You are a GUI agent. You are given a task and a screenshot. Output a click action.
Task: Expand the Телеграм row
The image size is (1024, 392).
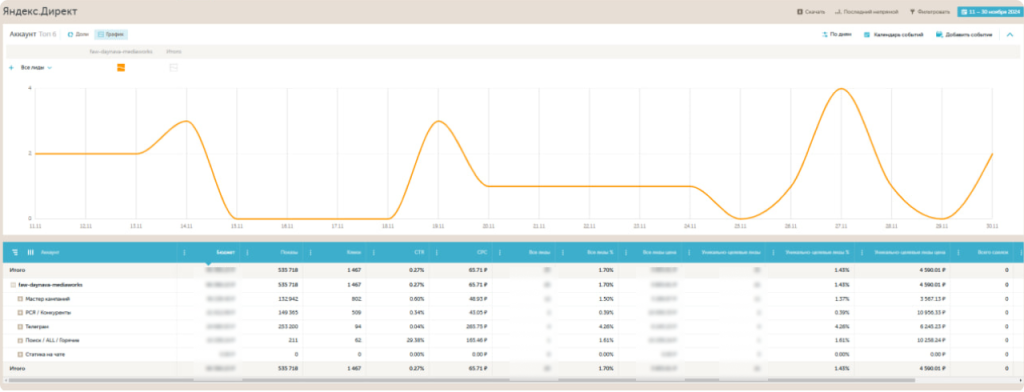20,326
